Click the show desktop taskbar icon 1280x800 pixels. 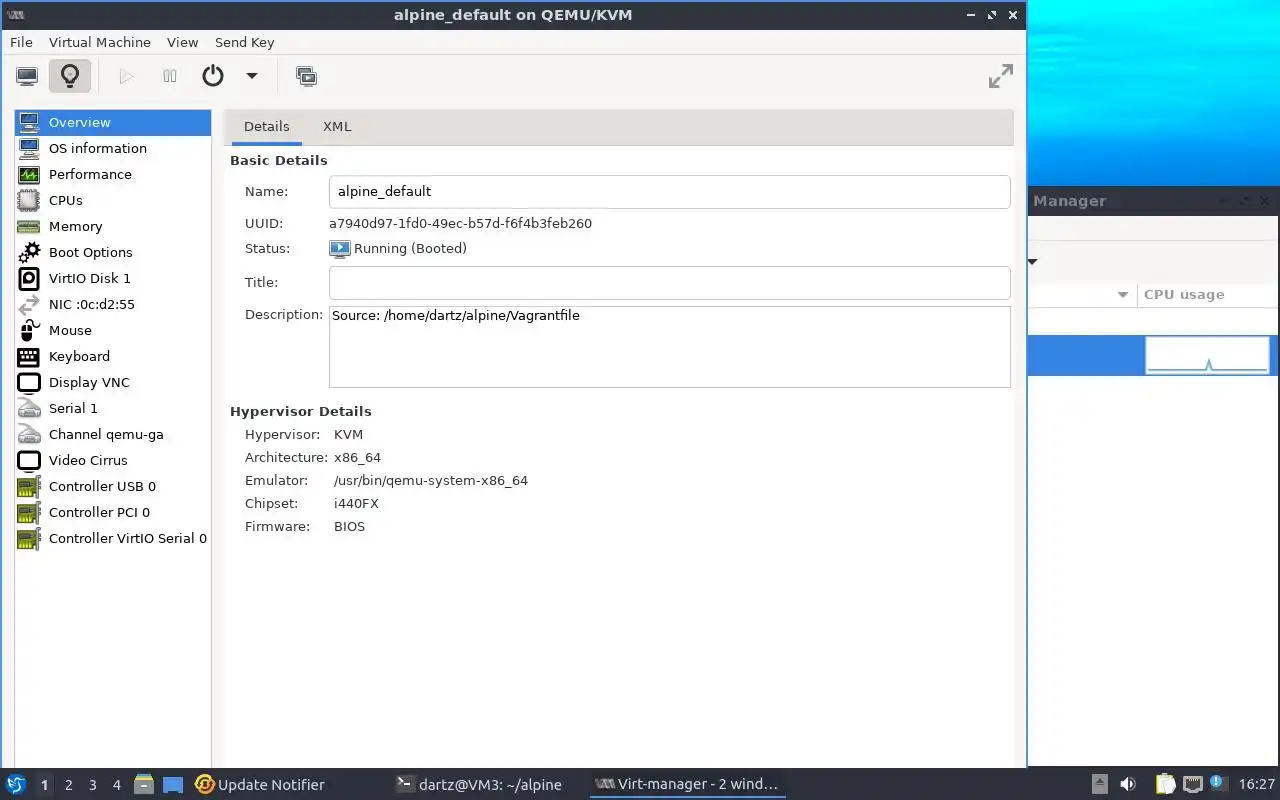click(x=172, y=784)
